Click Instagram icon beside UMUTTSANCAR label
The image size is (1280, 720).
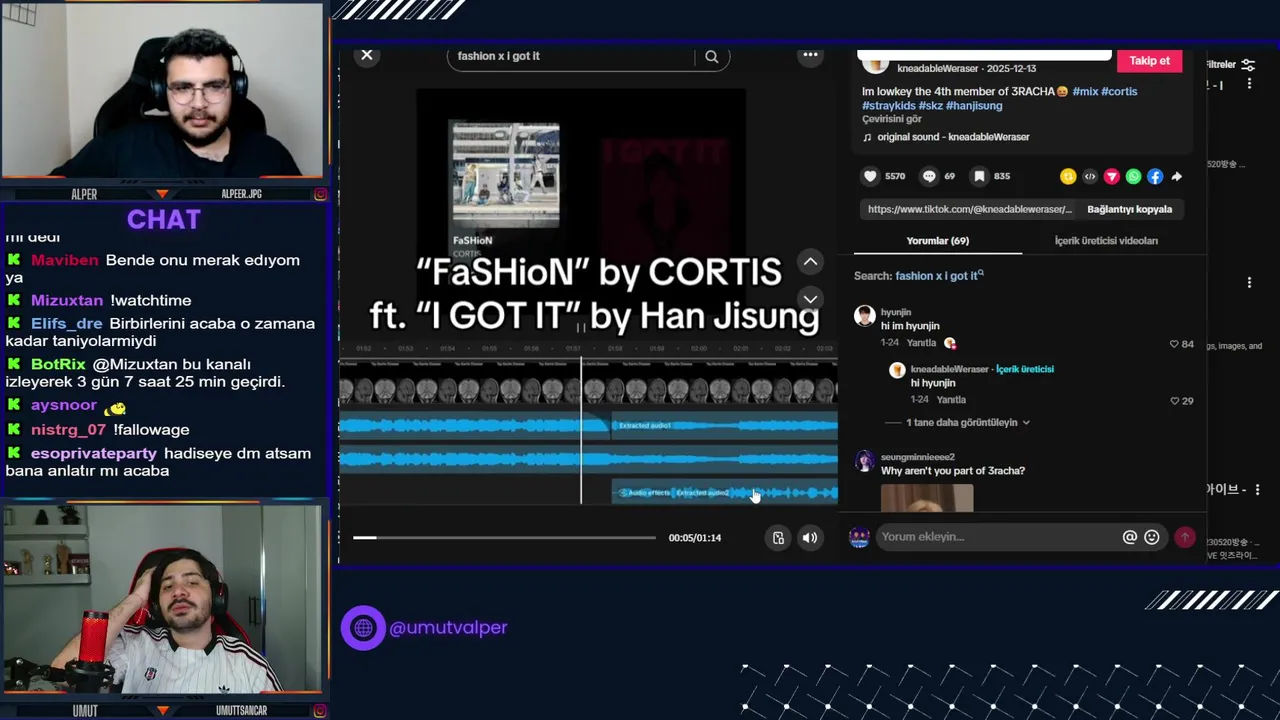pyautogui.click(x=320, y=711)
